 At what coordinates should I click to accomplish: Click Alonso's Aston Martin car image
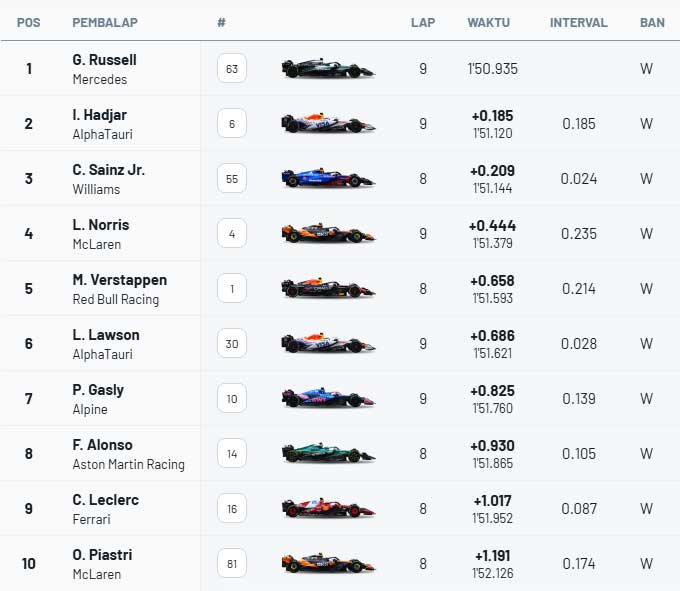click(327, 454)
